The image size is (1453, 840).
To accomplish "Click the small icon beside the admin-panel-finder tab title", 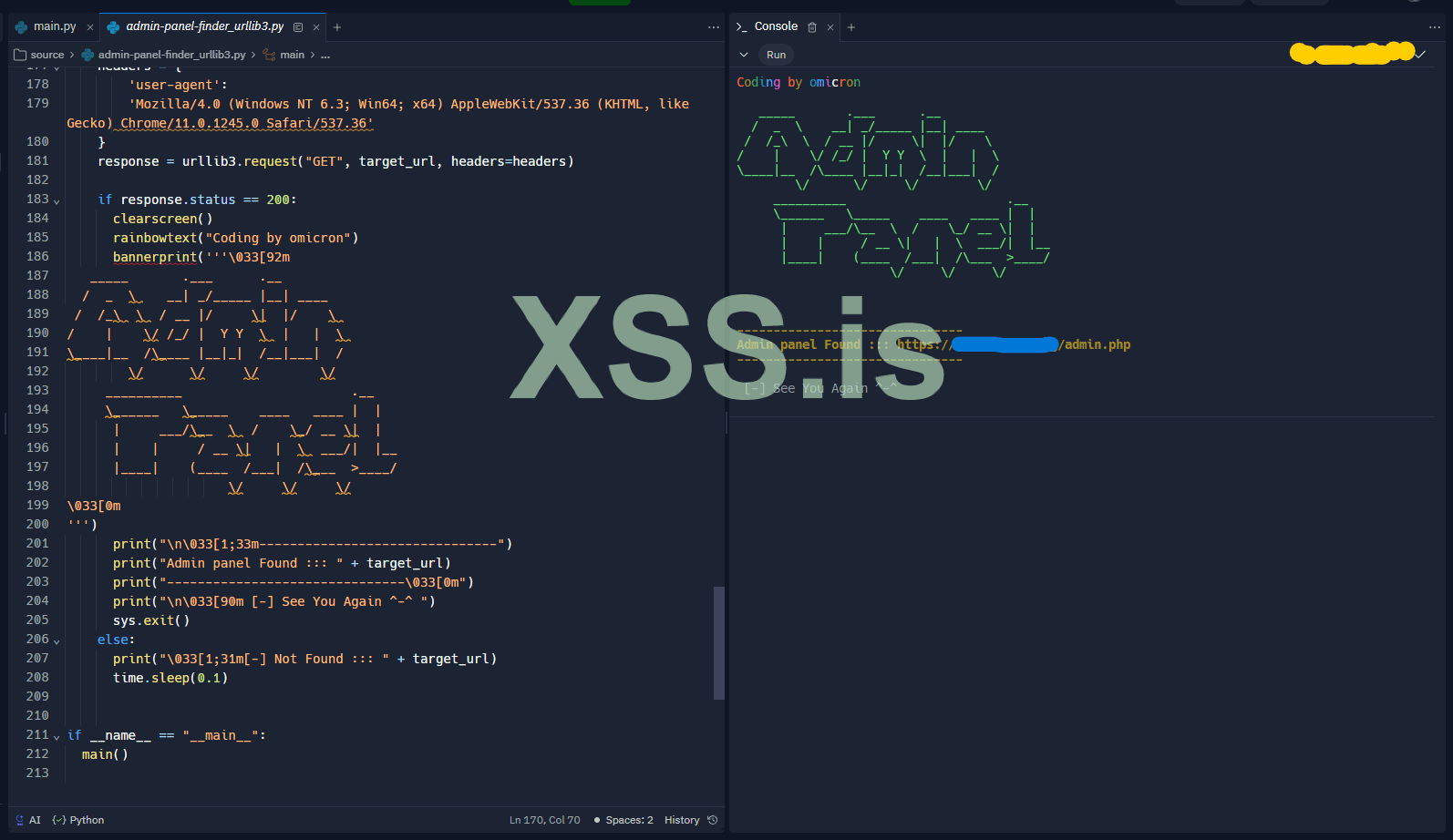I will pyautogui.click(x=298, y=27).
